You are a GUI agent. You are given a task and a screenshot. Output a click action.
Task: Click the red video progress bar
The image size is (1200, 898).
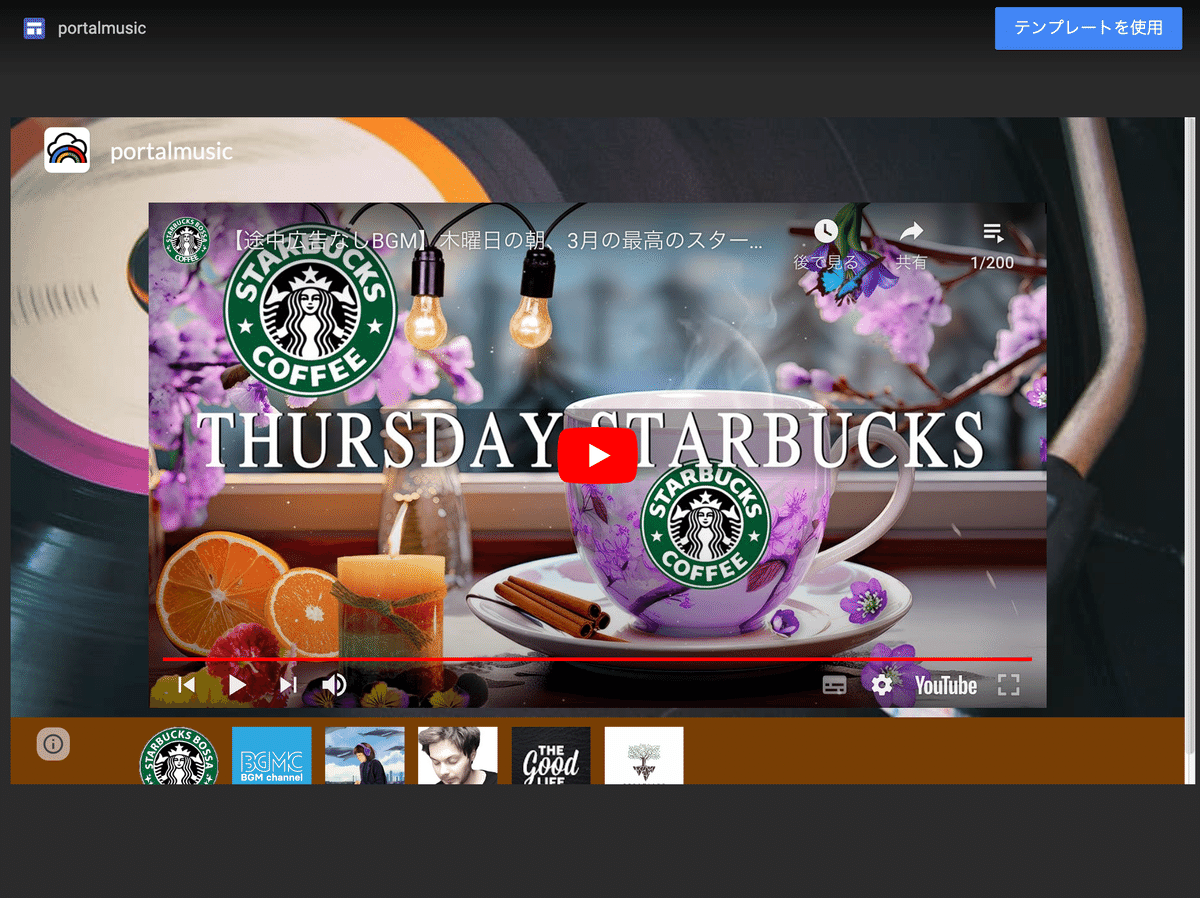click(597, 659)
